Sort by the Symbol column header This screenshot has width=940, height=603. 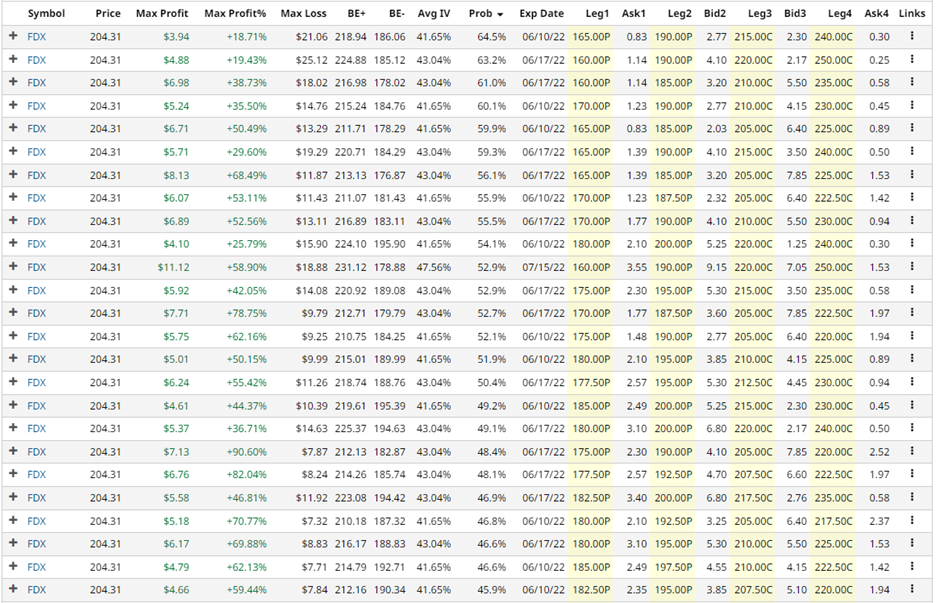(46, 13)
